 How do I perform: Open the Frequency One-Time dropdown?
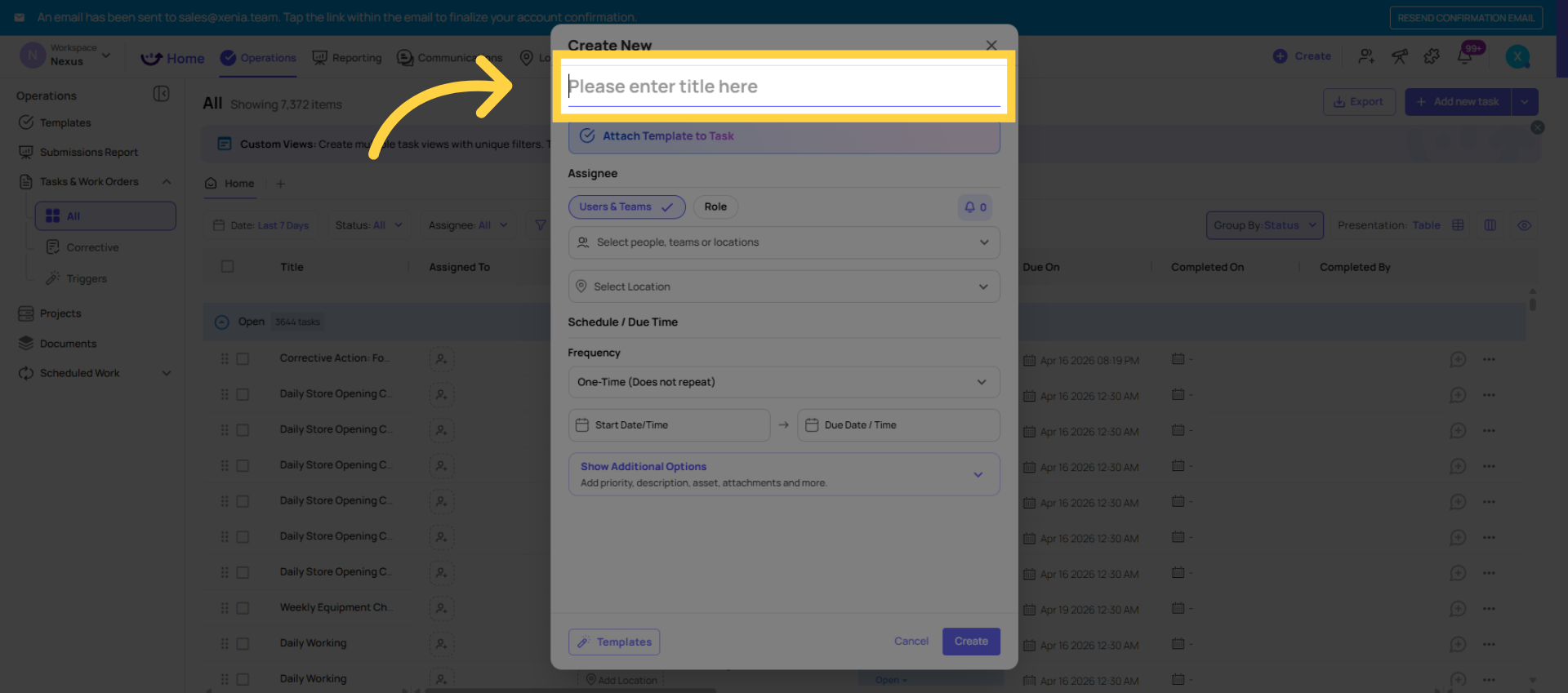point(784,382)
